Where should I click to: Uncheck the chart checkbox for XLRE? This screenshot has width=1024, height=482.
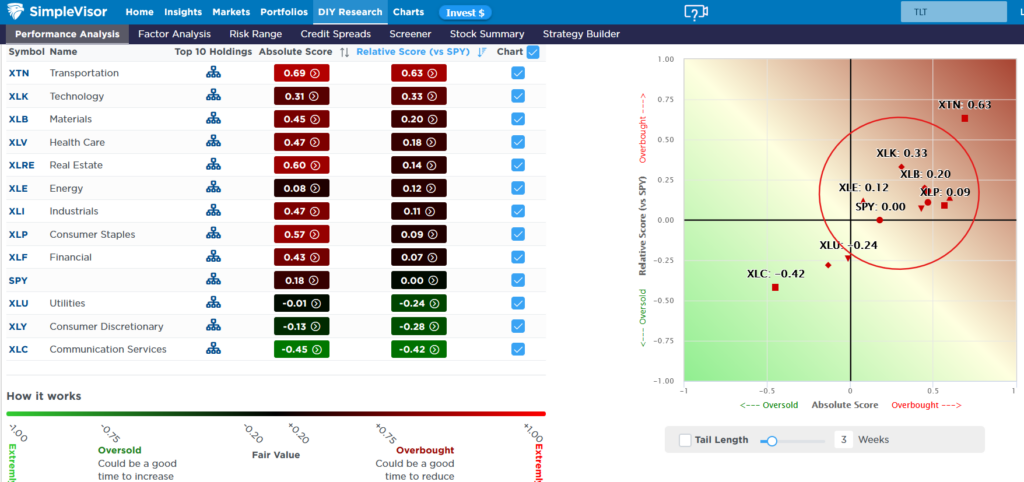tap(518, 165)
